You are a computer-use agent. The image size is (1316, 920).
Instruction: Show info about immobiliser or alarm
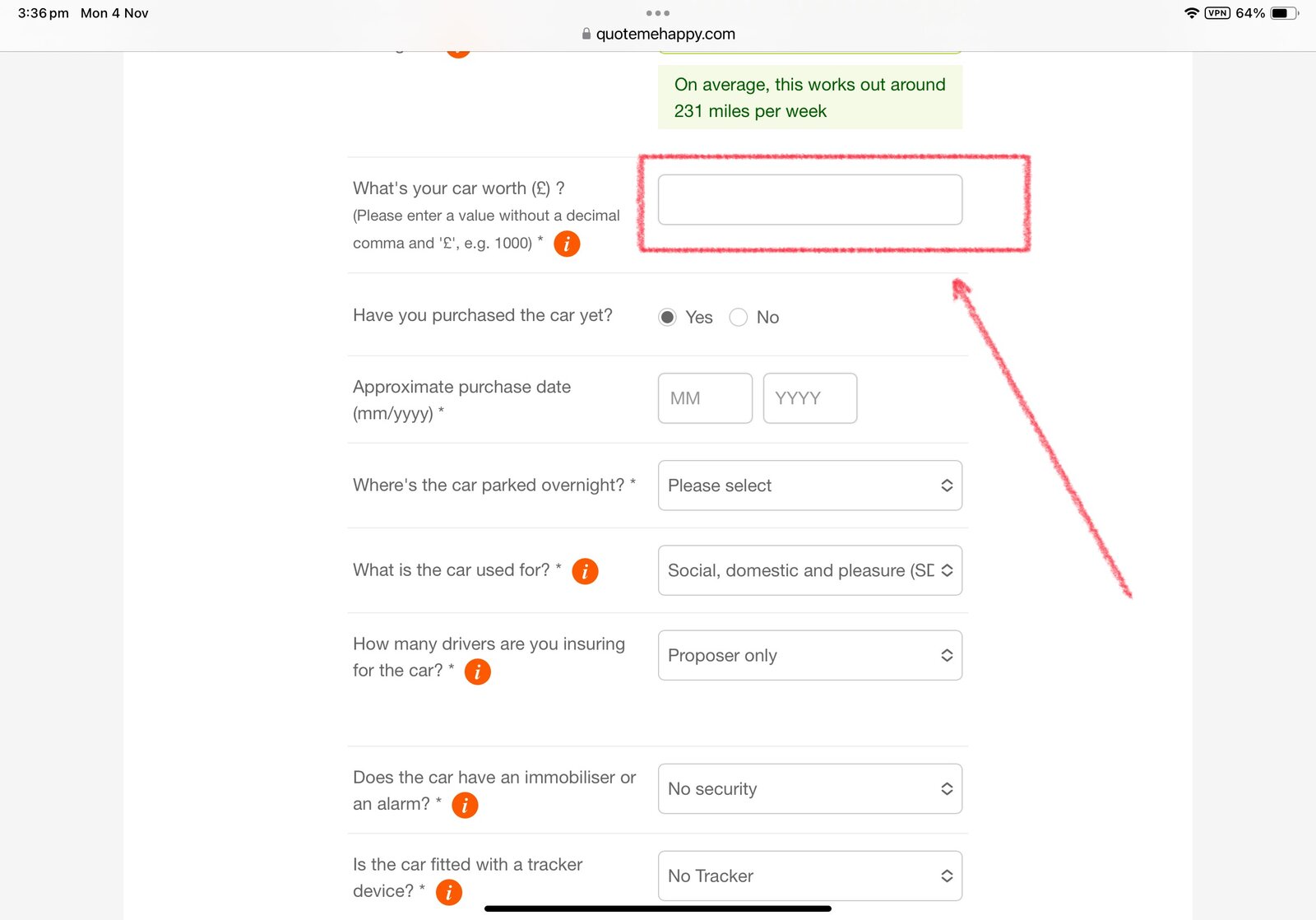click(x=465, y=805)
